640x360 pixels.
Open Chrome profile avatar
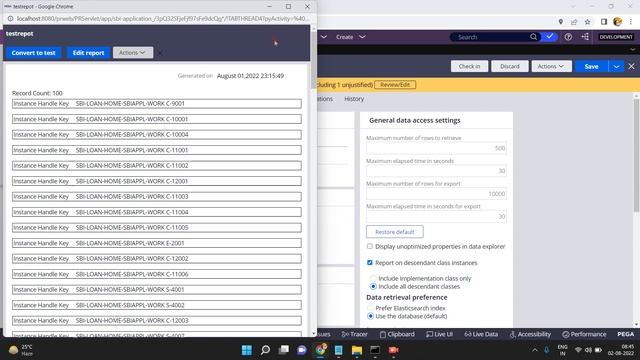tap(618, 22)
